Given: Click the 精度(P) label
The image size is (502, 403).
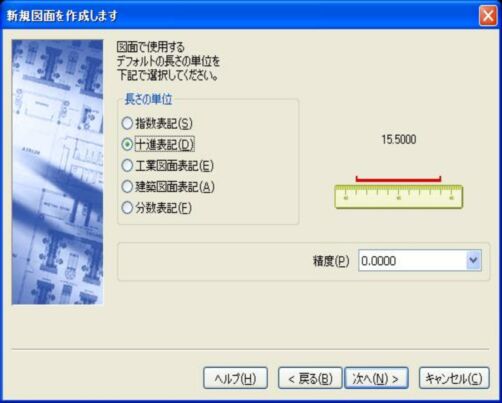Looking at the screenshot, I should pos(331,261).
